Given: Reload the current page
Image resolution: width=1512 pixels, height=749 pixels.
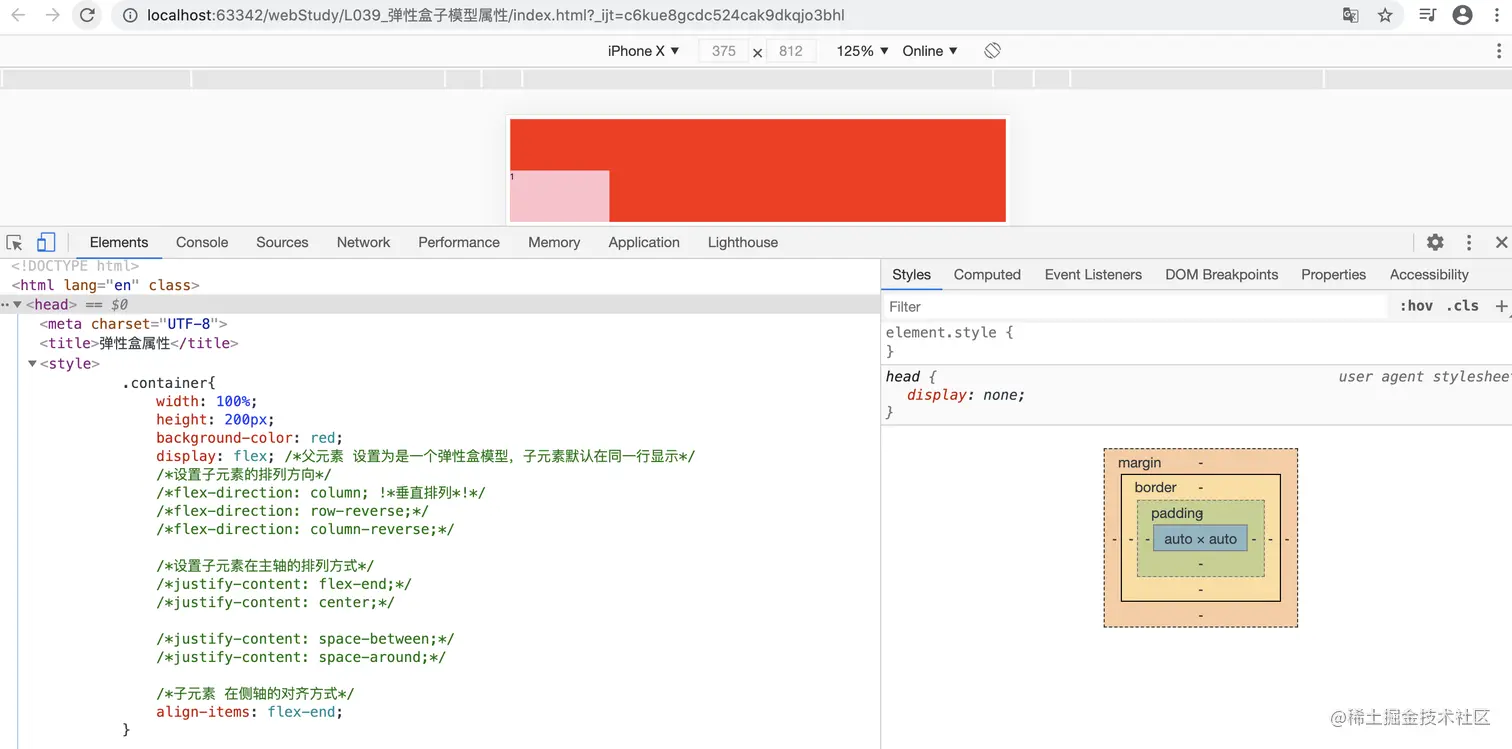Looking at the screenshot, I should 87,15.
